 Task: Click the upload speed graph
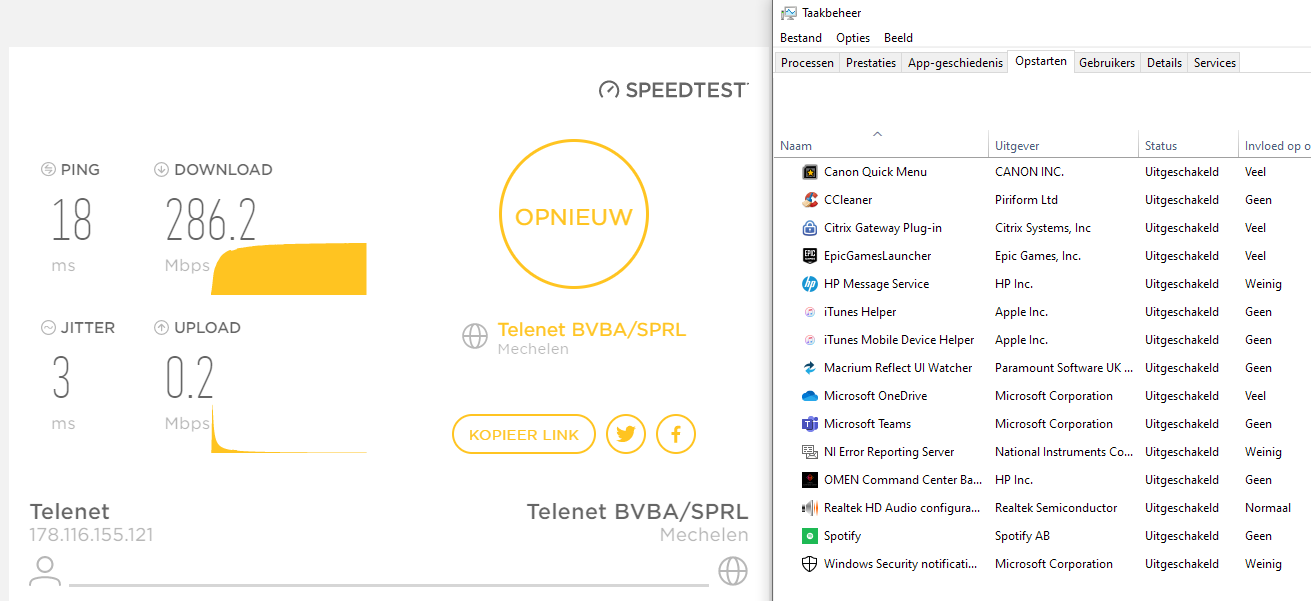pyautogui.click(x=289, y=427)
